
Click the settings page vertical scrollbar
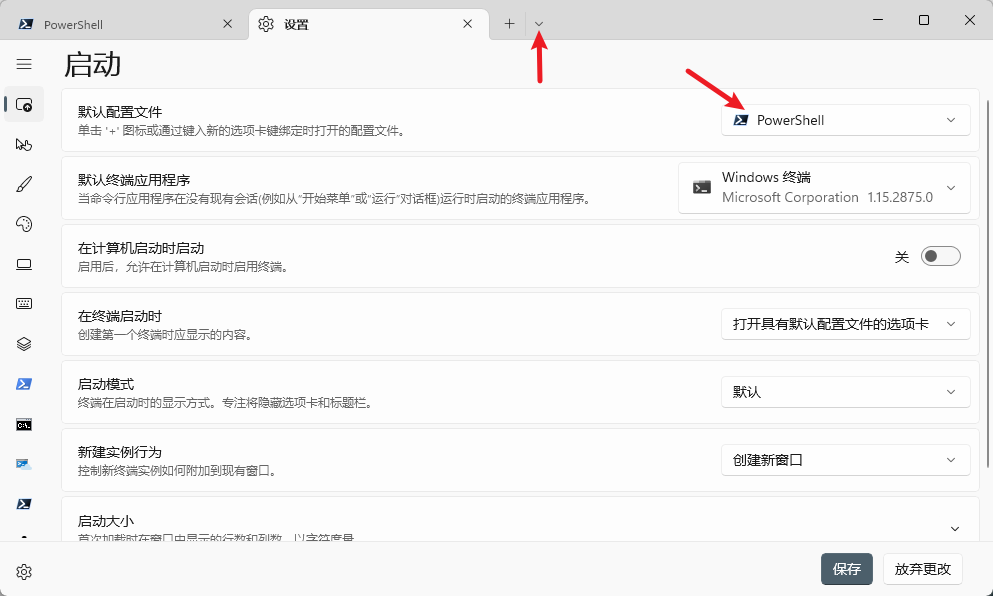pos(989,284)
